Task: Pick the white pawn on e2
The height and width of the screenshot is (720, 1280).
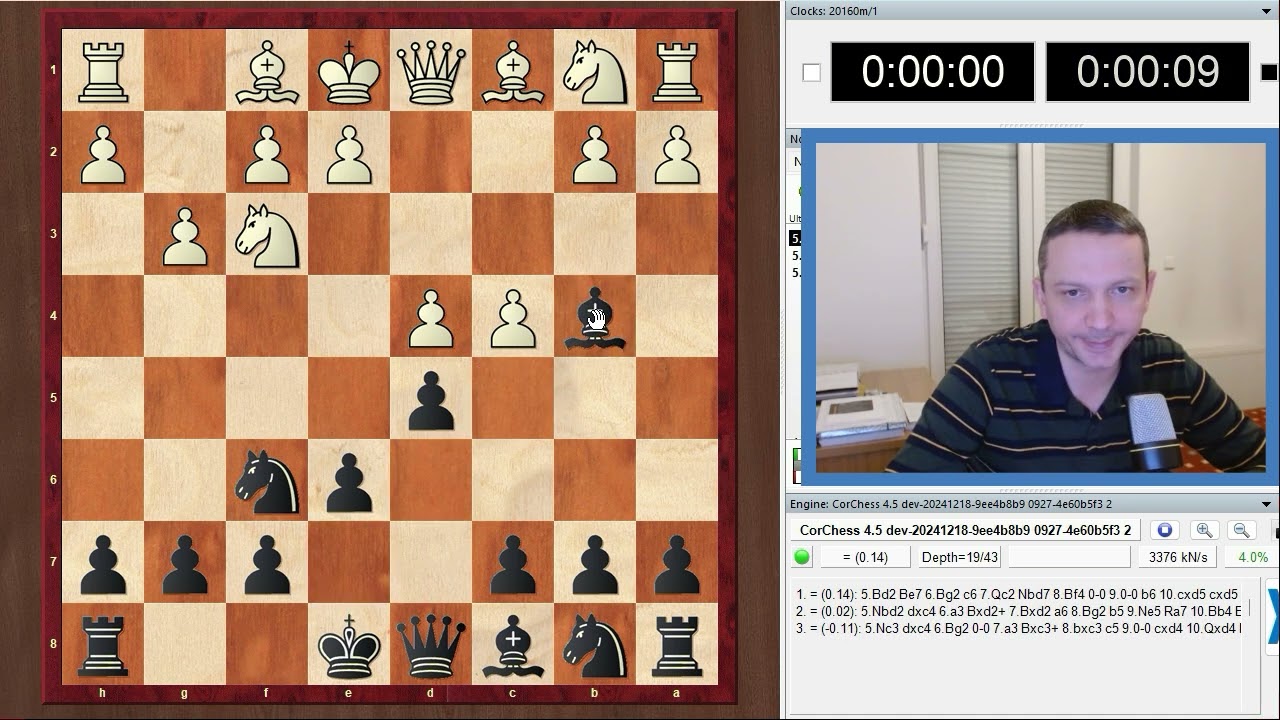Action: (349, 153)
